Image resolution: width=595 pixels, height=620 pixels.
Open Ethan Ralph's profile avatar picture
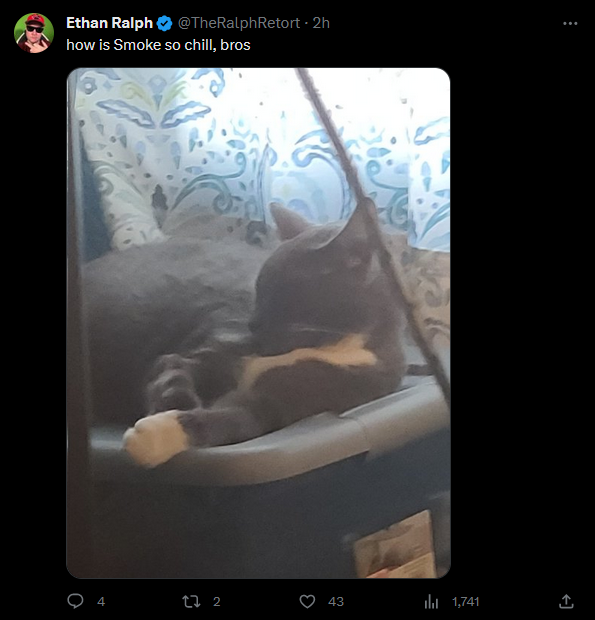34,33
